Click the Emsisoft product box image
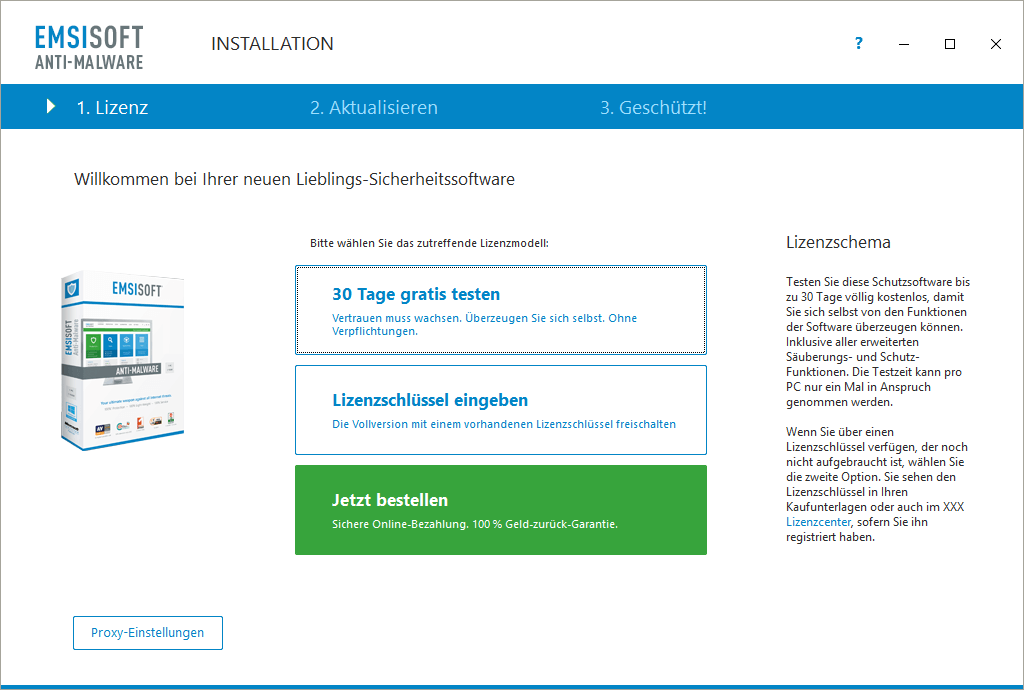The height and width of the screenshot is (690, 1024). click(x=122, y=360)
